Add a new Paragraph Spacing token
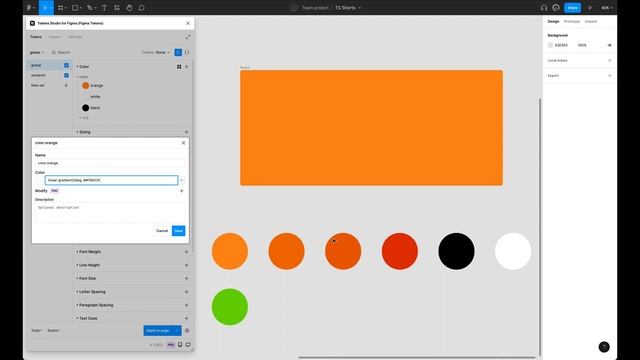 point(187,305)
